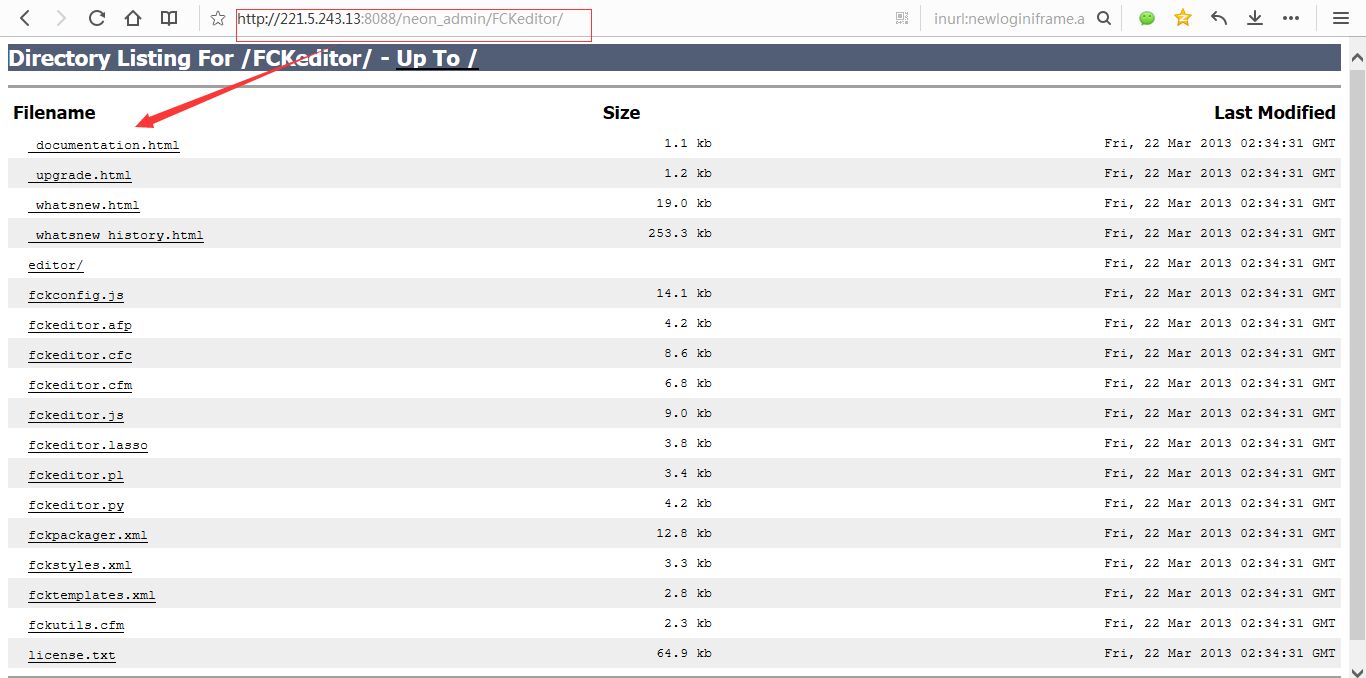Click the modified date in the editor/ row
Viewport: 1366px width, 678px height.
click(1220, 263)
